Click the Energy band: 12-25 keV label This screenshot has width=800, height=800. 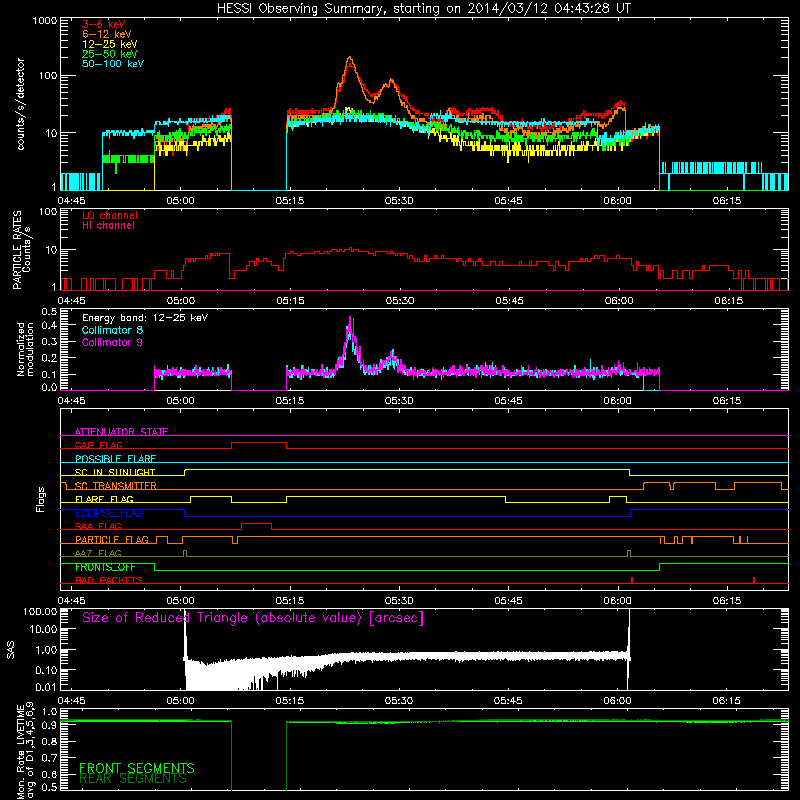145,318
